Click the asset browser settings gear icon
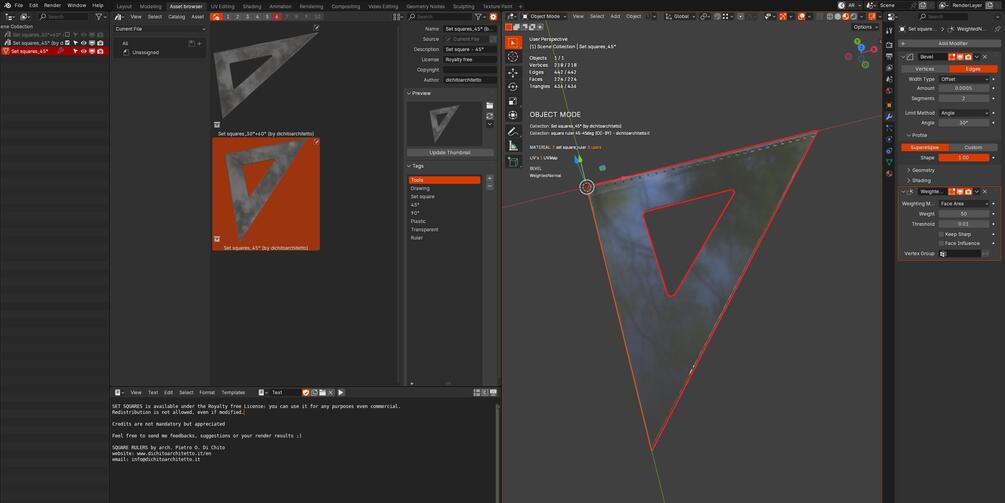The width and height of the screenshot is (1005, 503). click(x=493, y=17)
